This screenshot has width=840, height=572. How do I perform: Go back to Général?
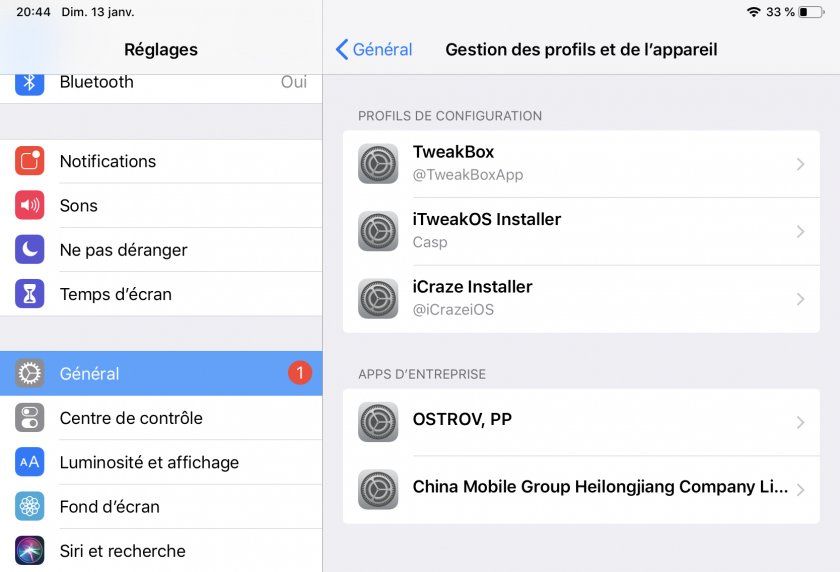[x=374, y=50]
